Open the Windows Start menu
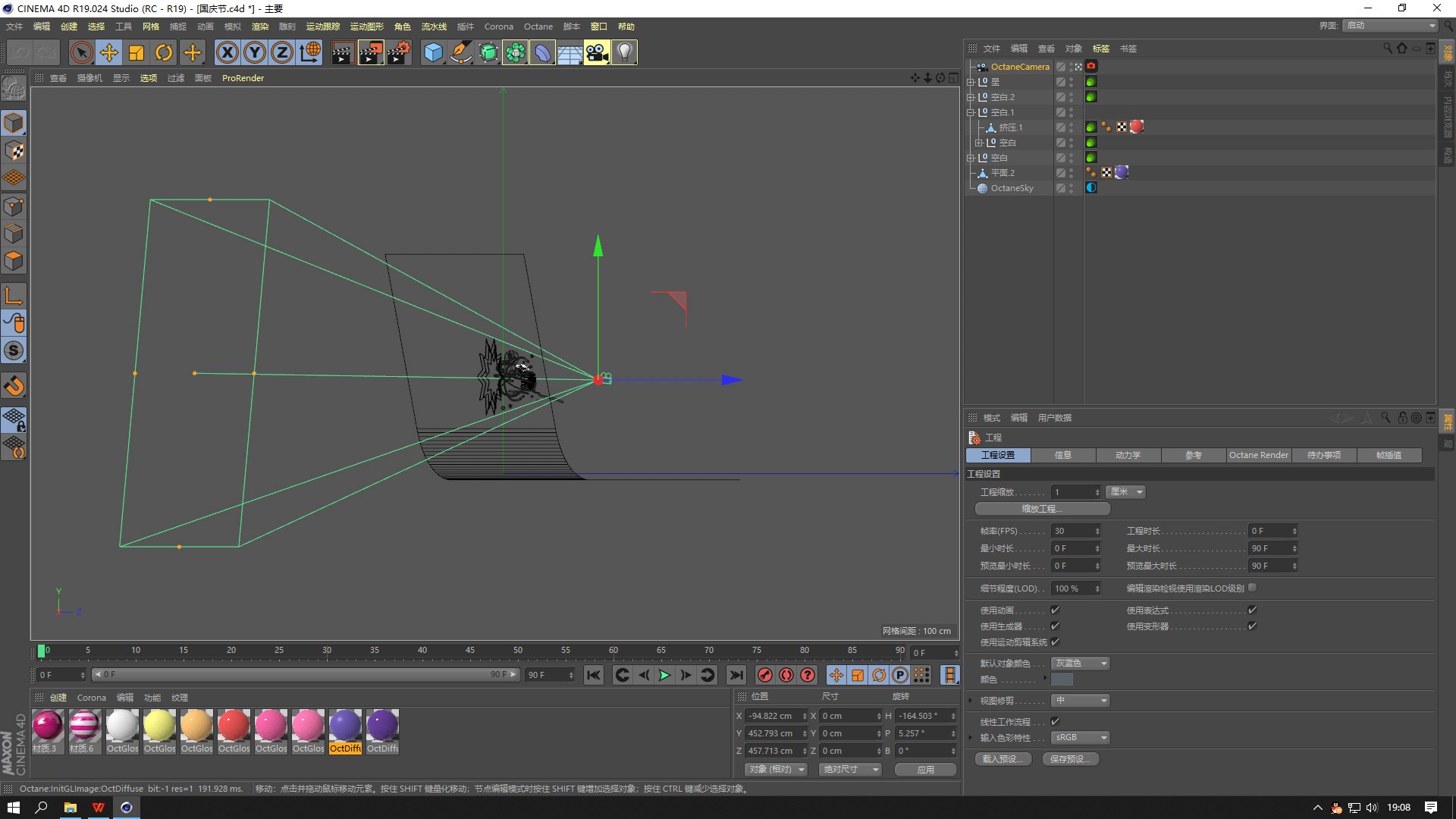The image size is (1456, 819). [14, 808]
